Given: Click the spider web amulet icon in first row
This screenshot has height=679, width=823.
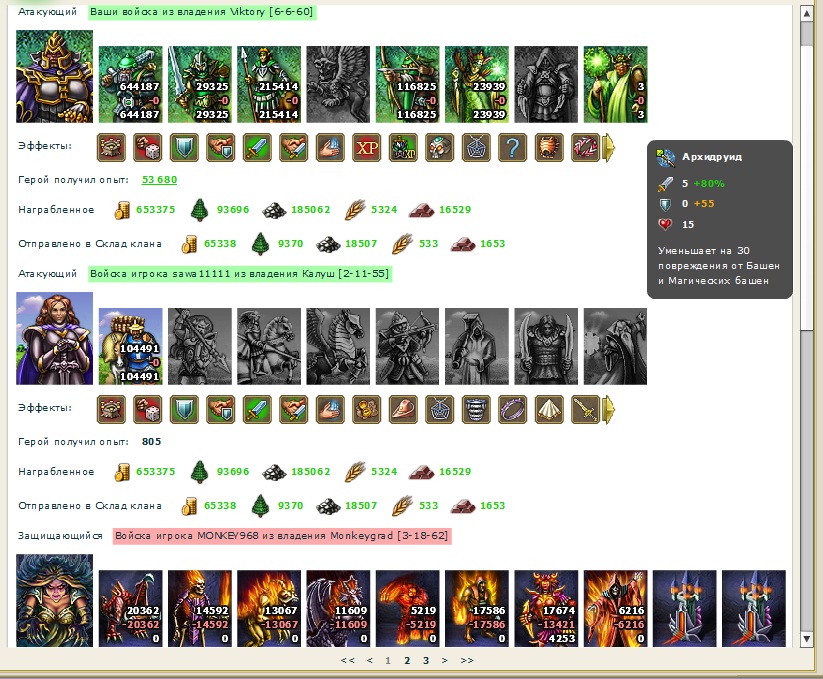Looking at the screenshot, I should [x=476, y=147].
